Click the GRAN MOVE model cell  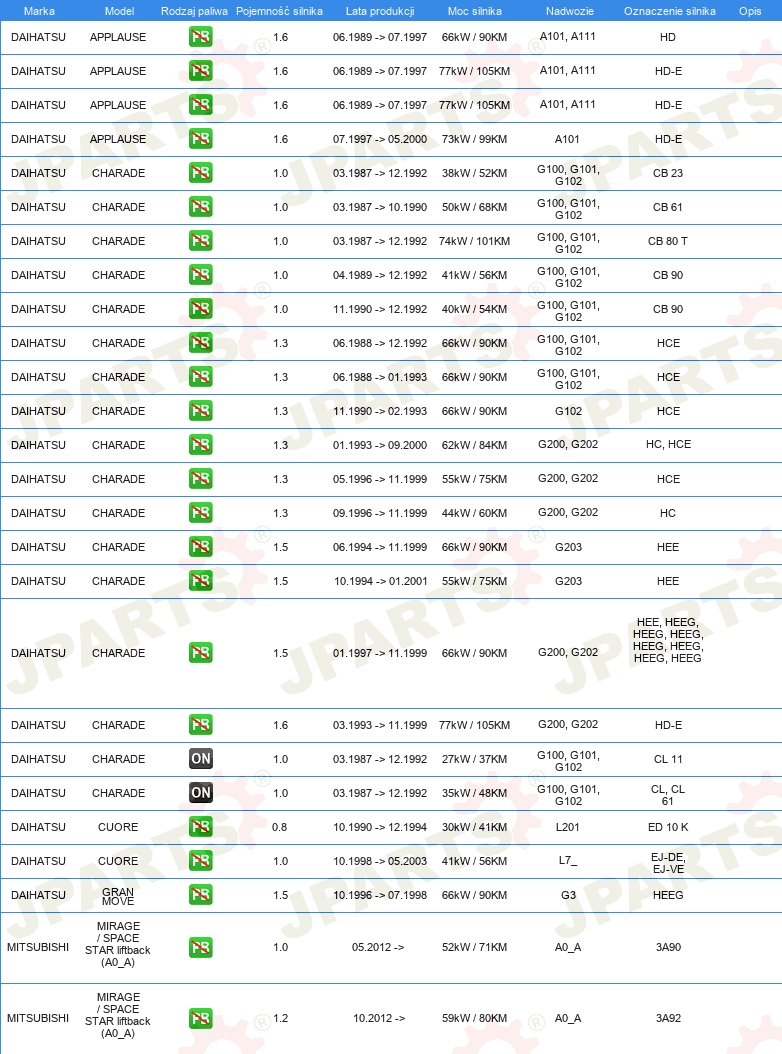(118, 897)
